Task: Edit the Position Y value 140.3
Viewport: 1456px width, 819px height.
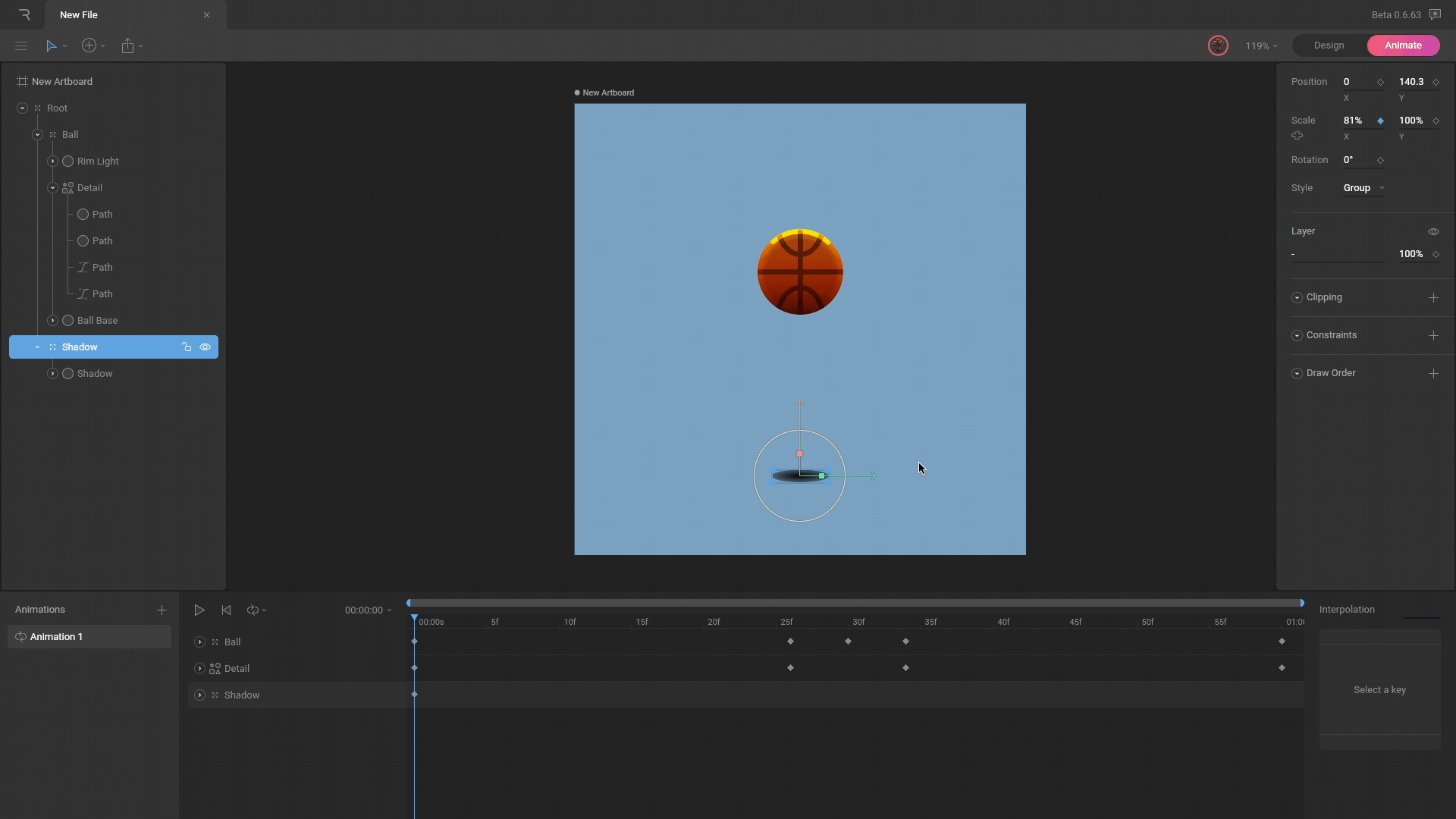Action: (1411, 82)
